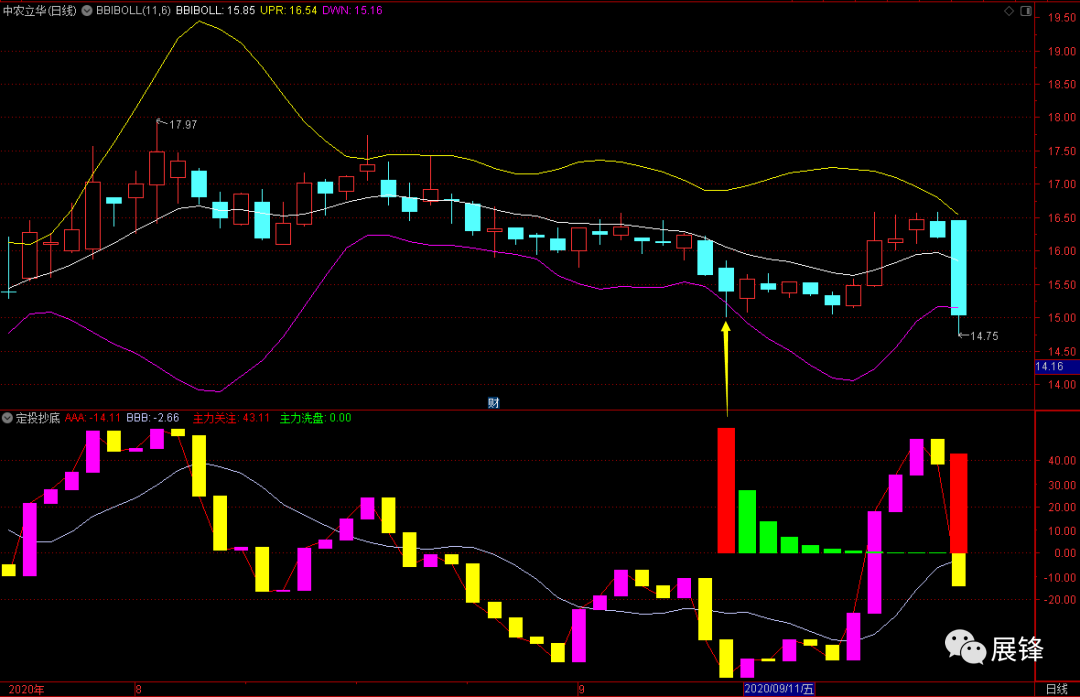
Task: Click the 2020年 label on time axis
Action: (26, 689)
